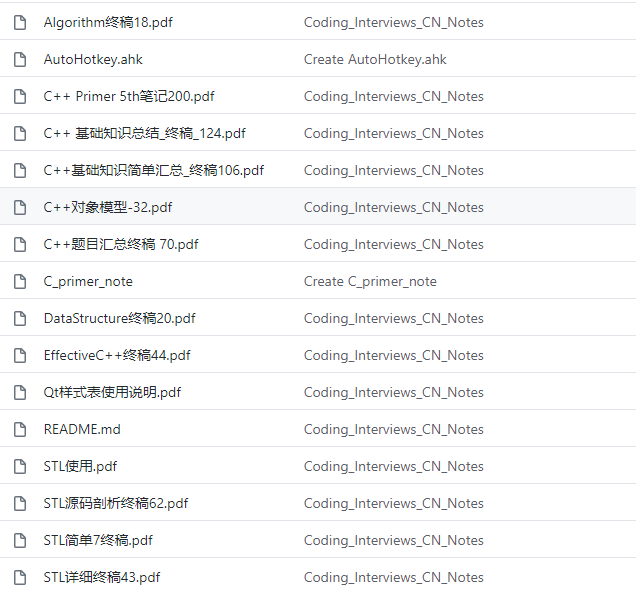This screenshot has width=636, height=590.
Task: Open commit message in C++对象模型-32.pdf row
Action: pos(394,207)
